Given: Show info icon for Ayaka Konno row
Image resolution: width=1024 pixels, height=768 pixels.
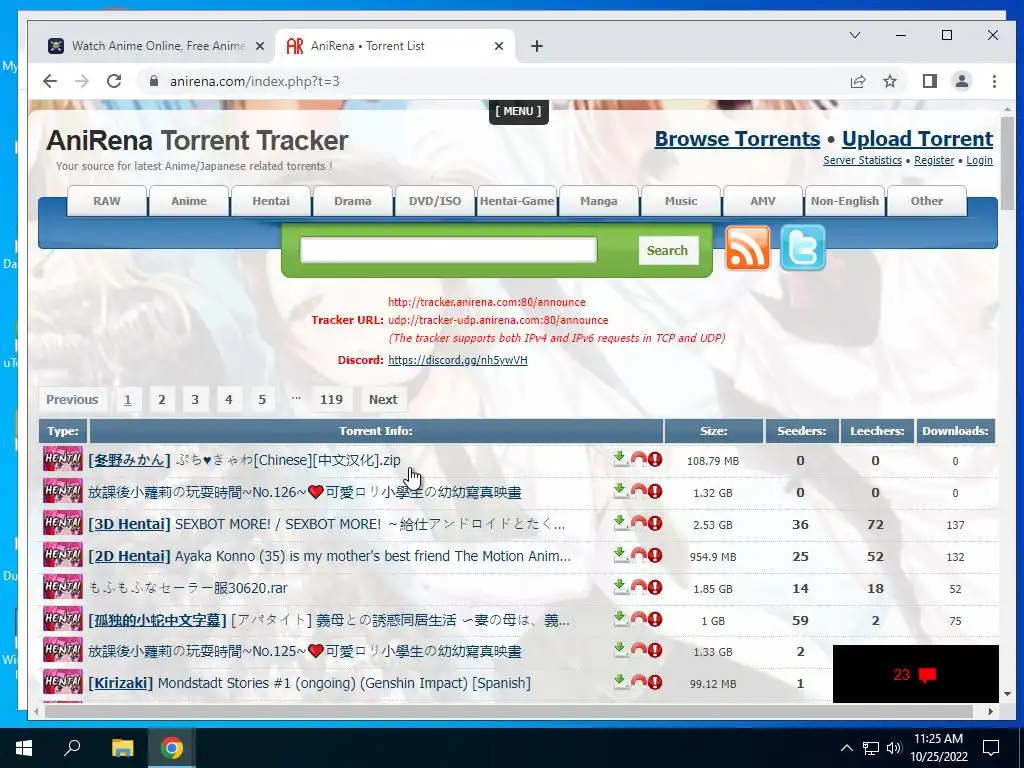Looking at the screenshot, I should click(655, 555).
